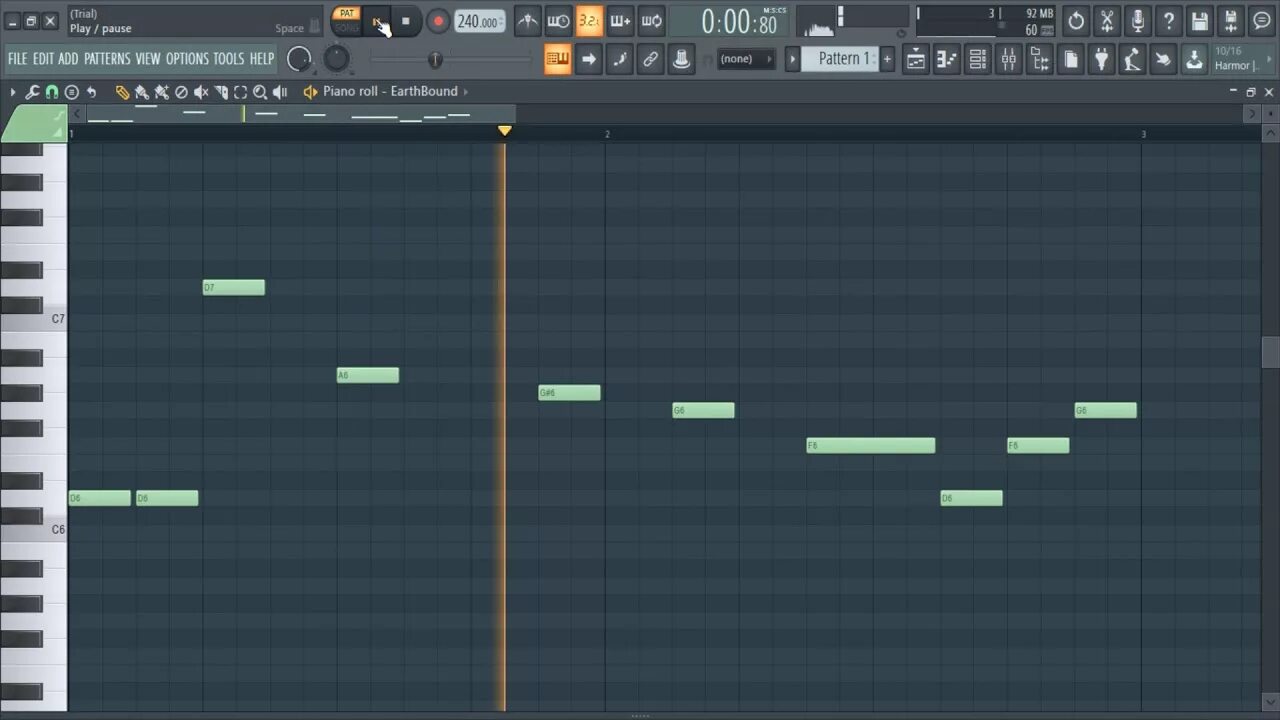Select the Delete tool
The width and height of the screenshot is (1280, 720).
[x=181, y=92]
